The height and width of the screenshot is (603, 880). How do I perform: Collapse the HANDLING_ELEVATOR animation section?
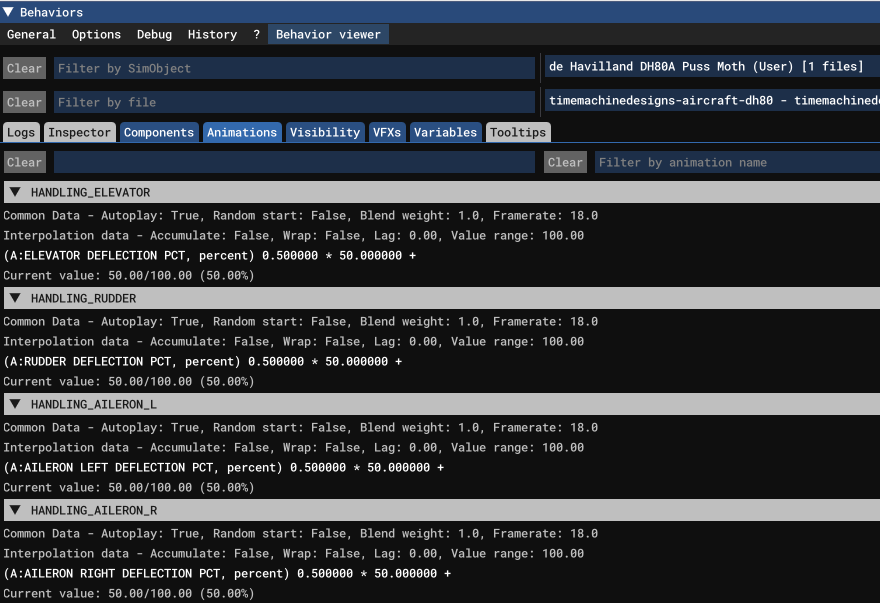pos(15,192)
